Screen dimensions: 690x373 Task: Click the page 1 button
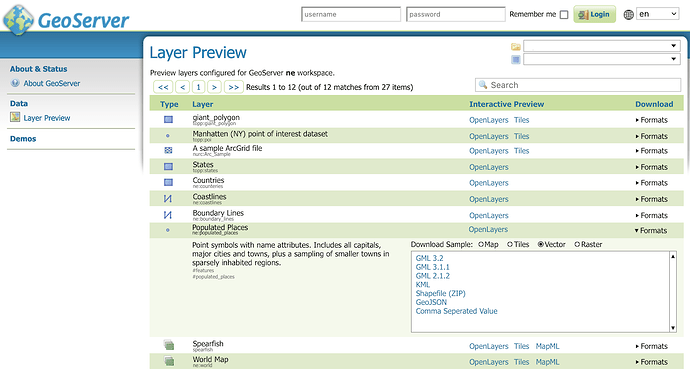pos(198,87)
